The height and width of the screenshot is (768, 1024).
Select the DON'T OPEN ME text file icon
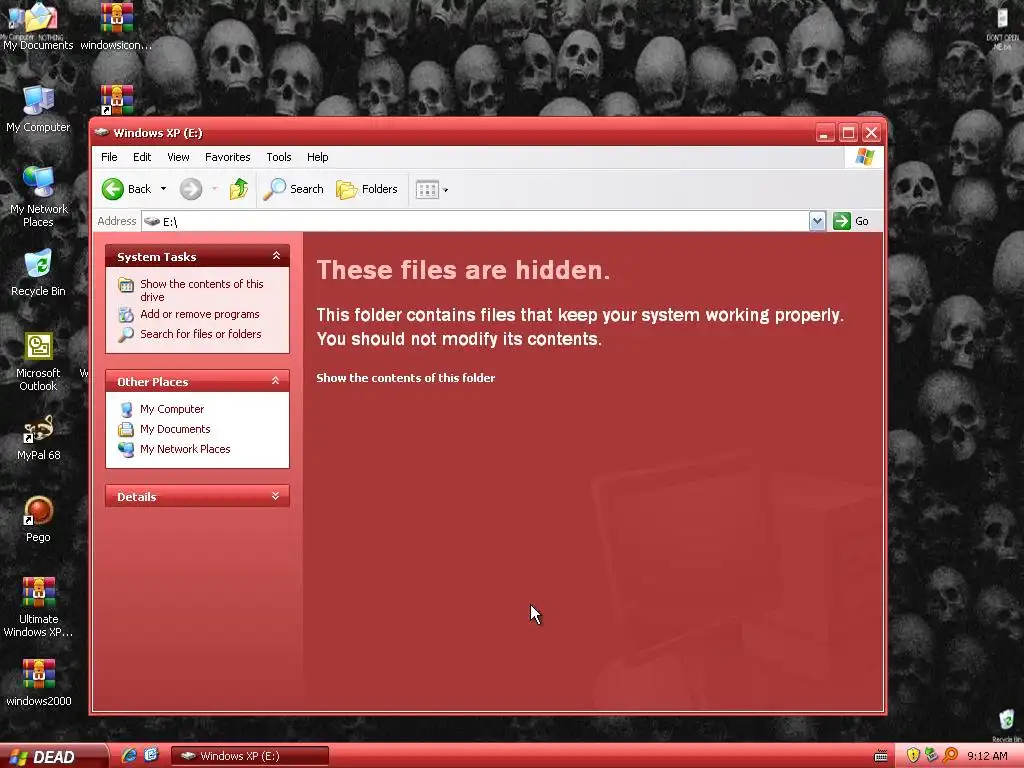[x=1002, y=27]
